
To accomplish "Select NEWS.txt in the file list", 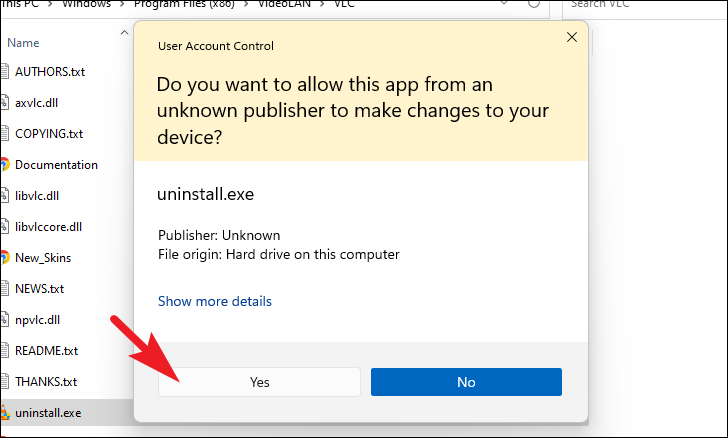I will pyautogui.click(x=39, y=289).
